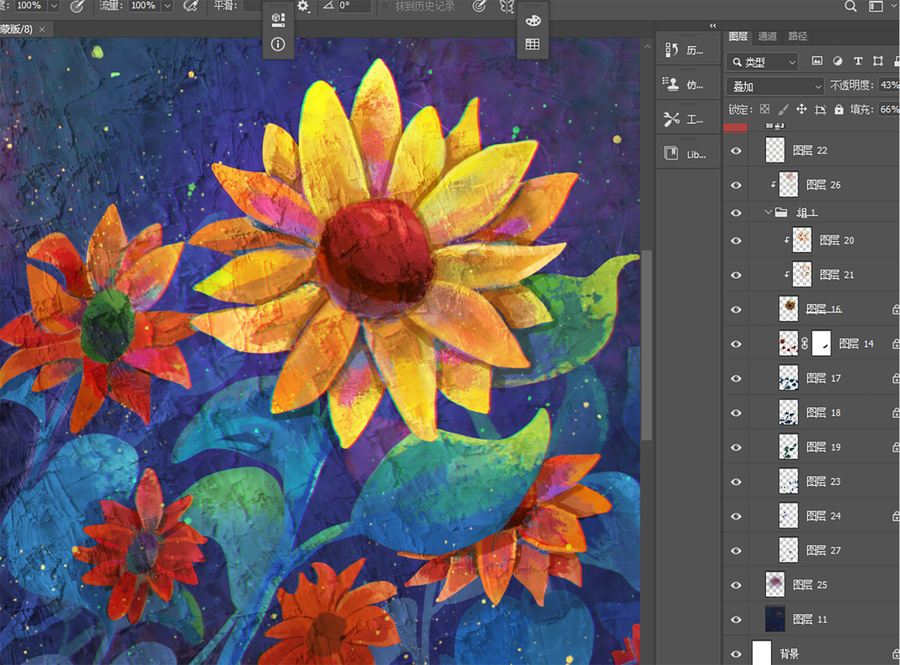Screen dimensions: 900x665
Task: Open the butterfly symmetry options
Action: (506, 6)
